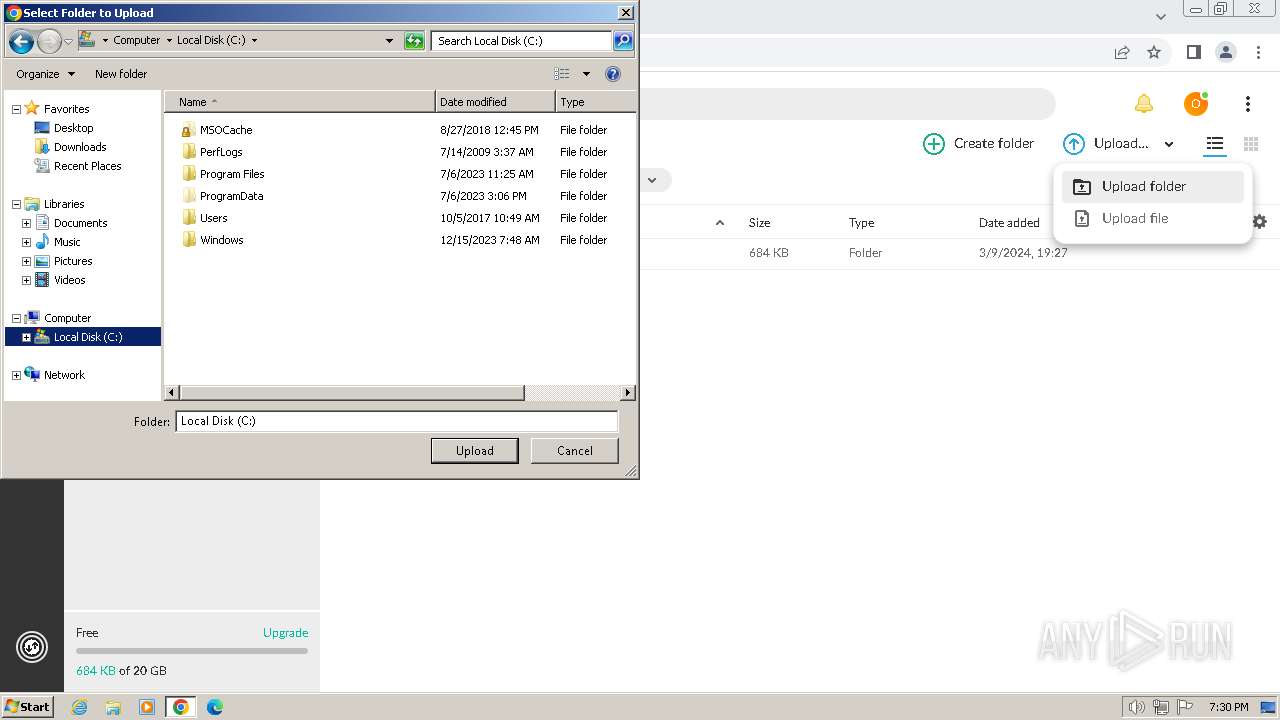Click the Upgrade link
1280x720 pixels.
click(285, 633)
